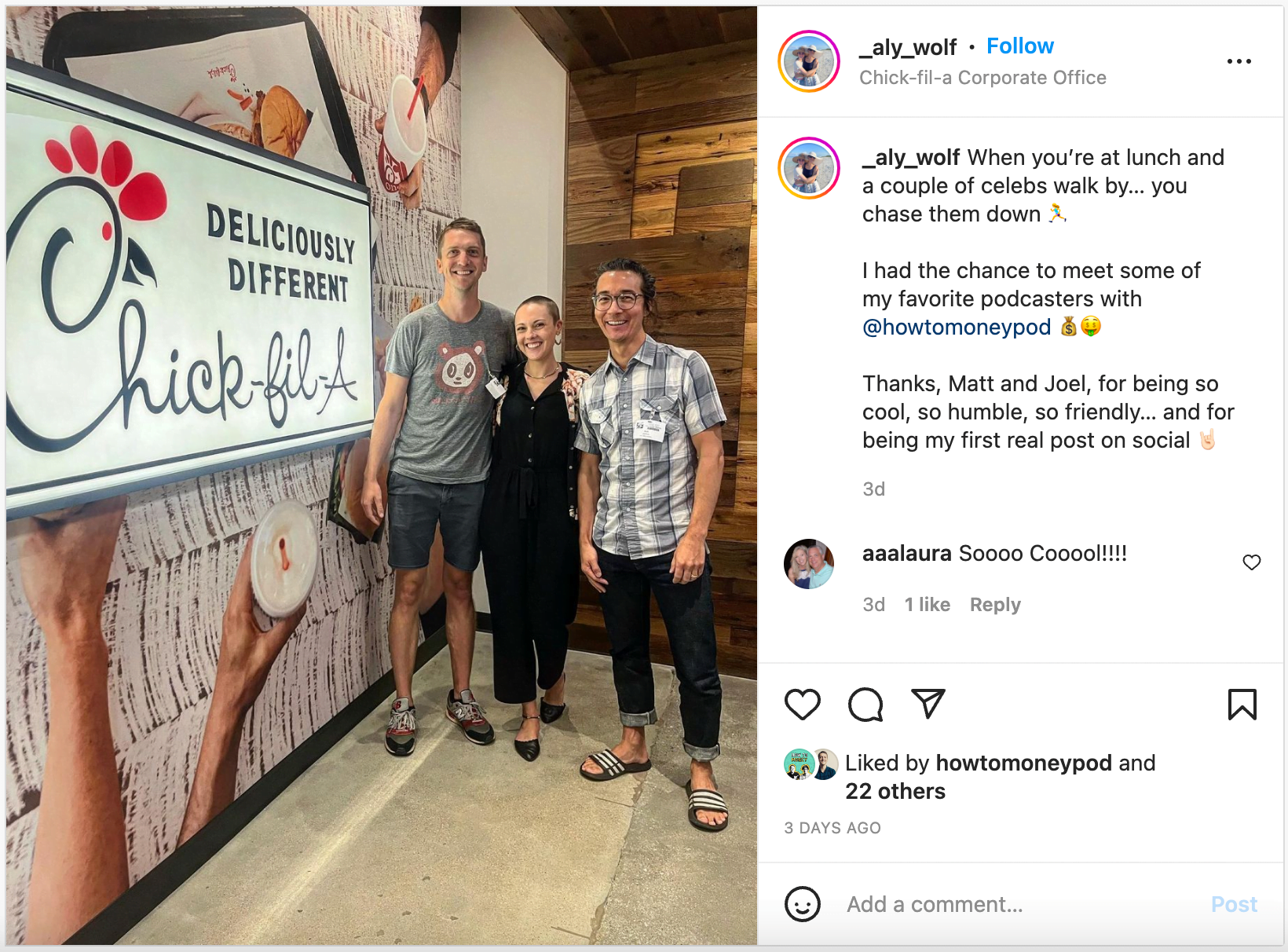Open the three-dot more options menu
The image size is (1288, 952).
coord(1239,61)
